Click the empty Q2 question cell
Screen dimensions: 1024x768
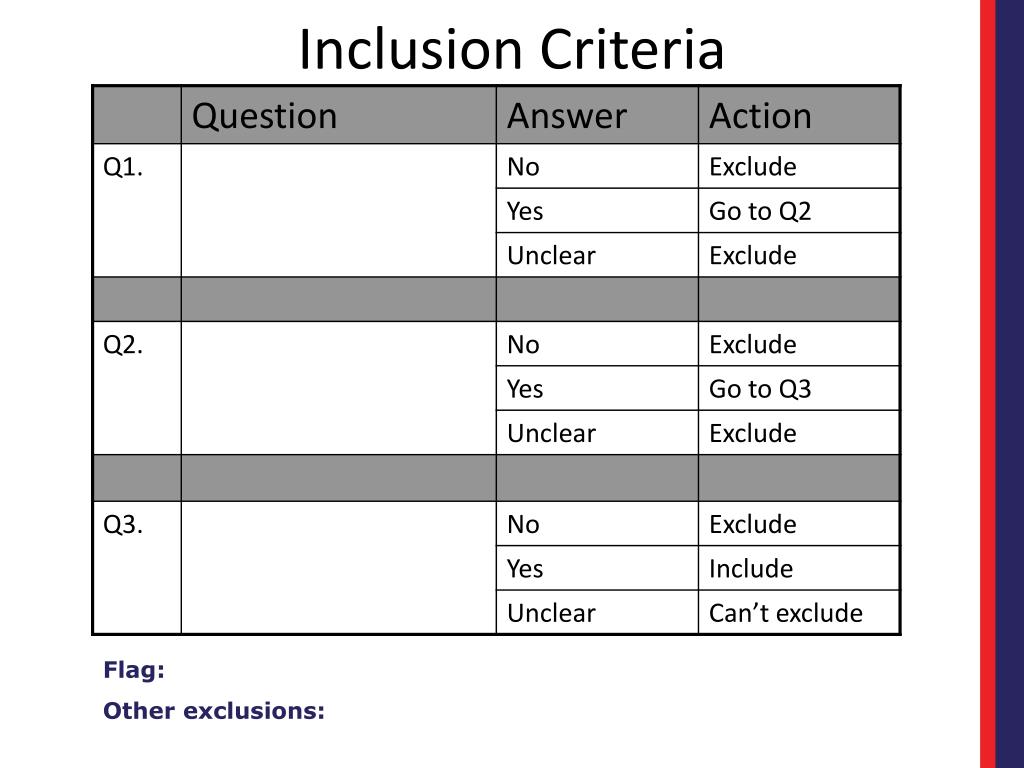coord(338,388)
